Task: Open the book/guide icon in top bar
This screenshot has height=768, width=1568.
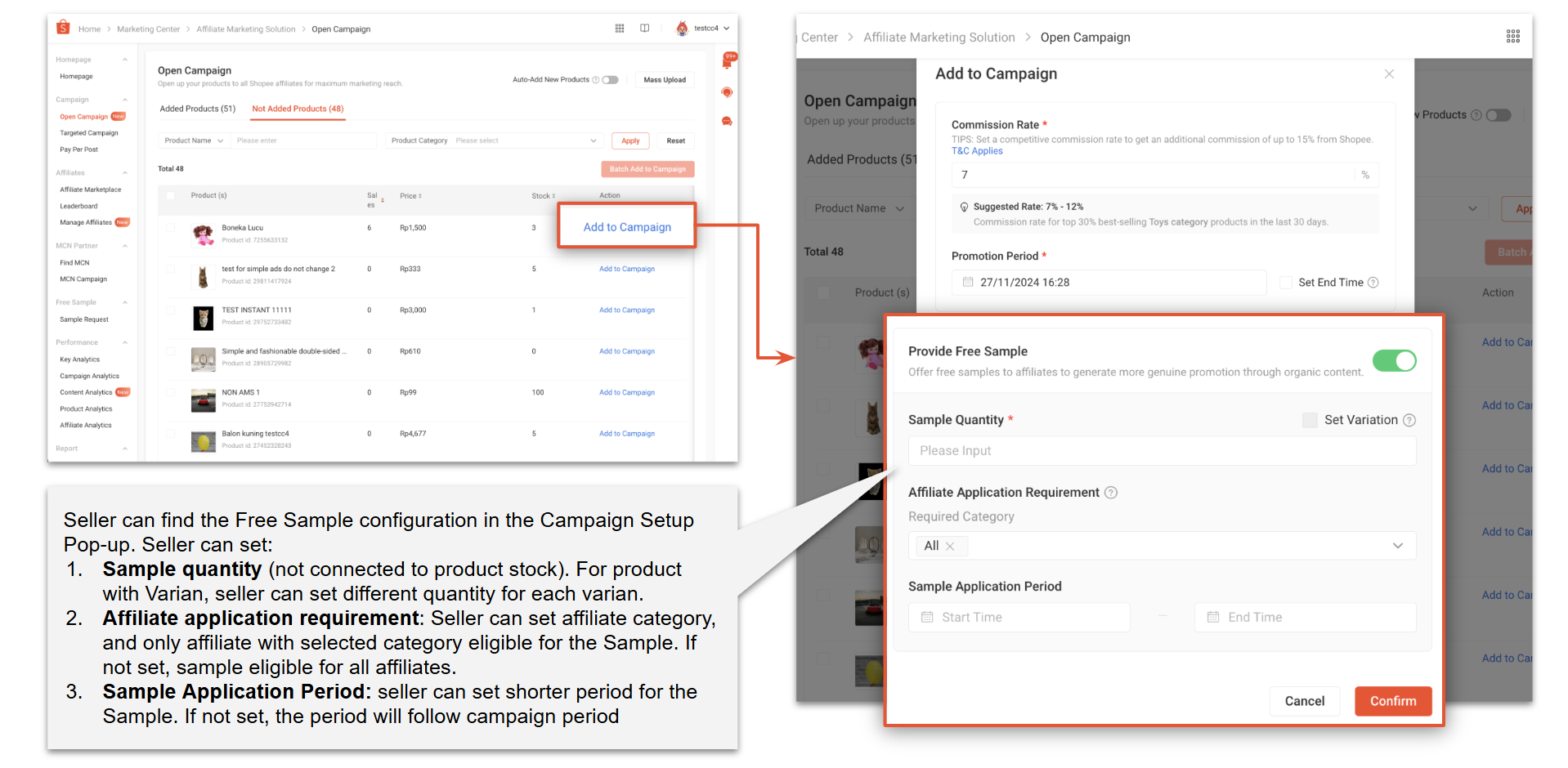Action: point(644,29)
